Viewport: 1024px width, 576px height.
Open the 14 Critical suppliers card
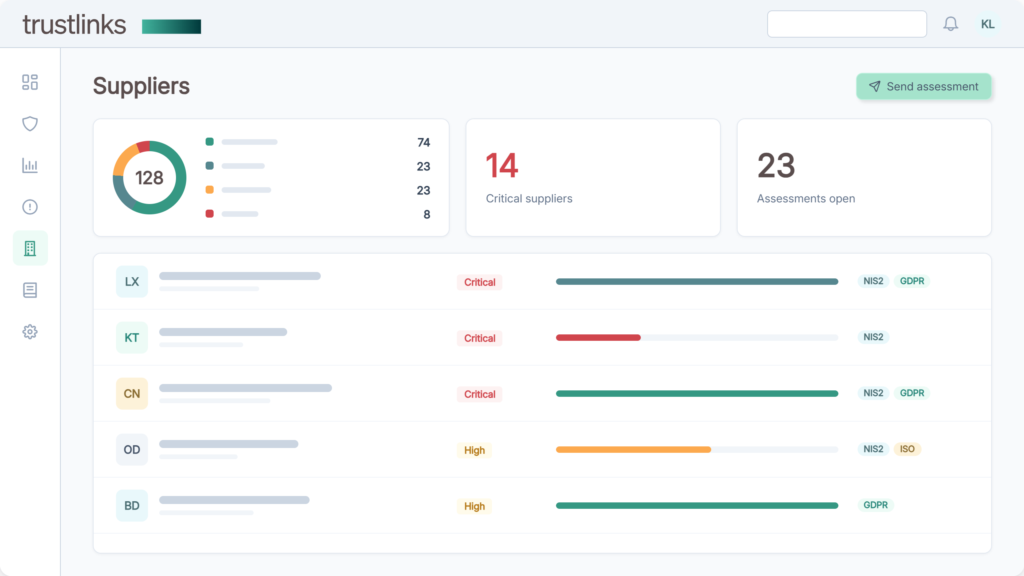(593, 178)
